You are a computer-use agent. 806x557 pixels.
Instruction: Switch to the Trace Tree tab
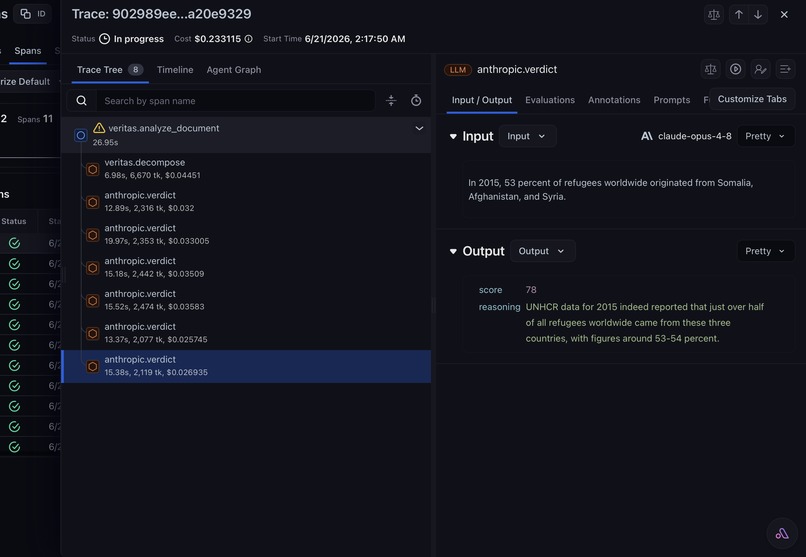point(109,70)
